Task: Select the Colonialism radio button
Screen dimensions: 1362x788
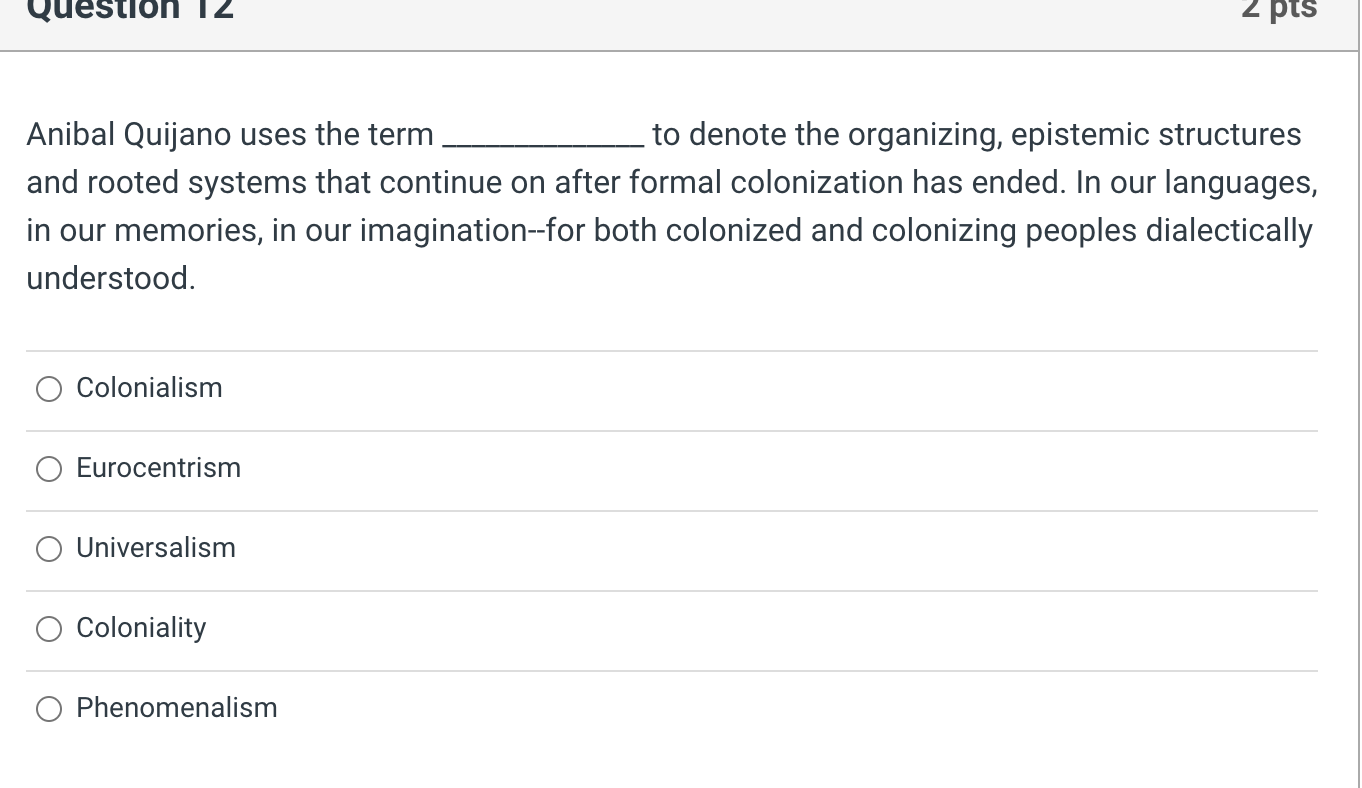Action: tap(48, 388)
